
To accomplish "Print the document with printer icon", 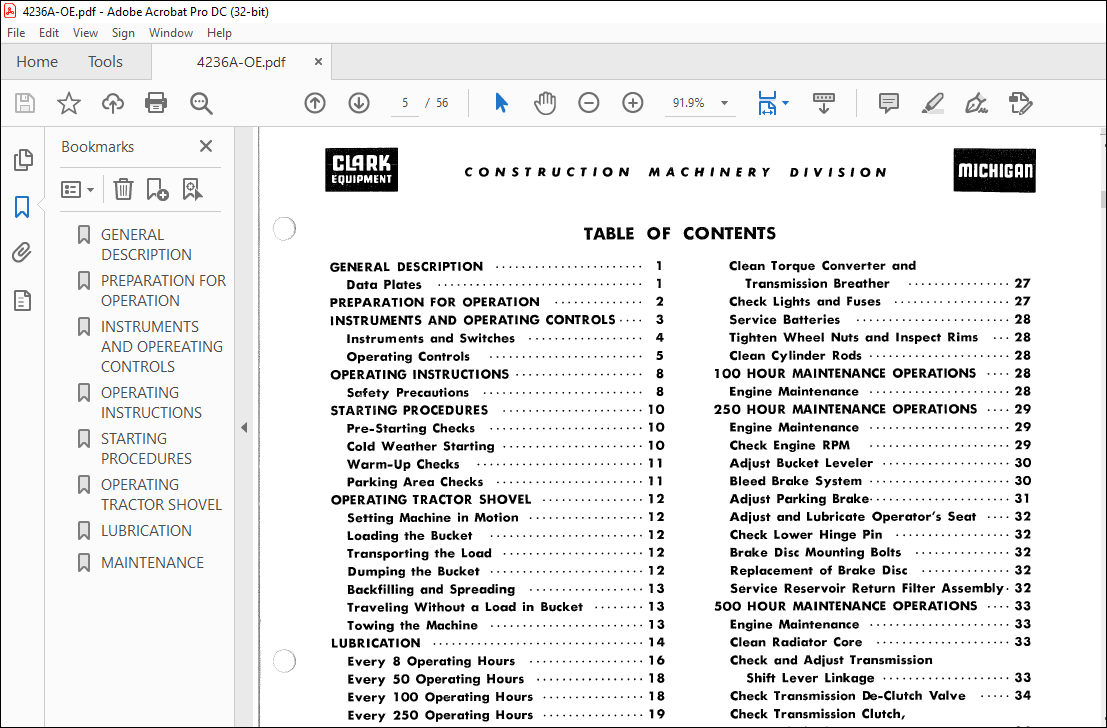I will pos(156,103).
